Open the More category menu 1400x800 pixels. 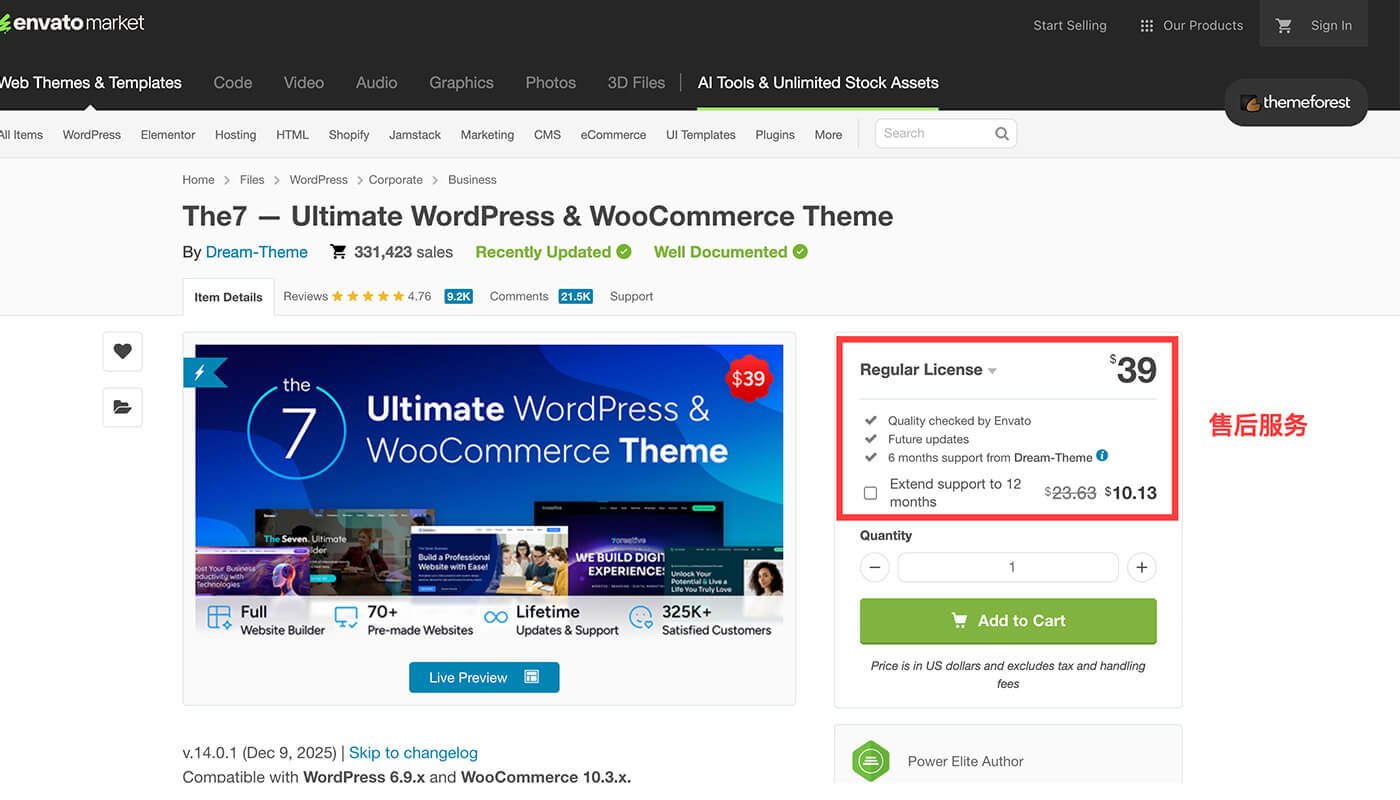[827, 135]
